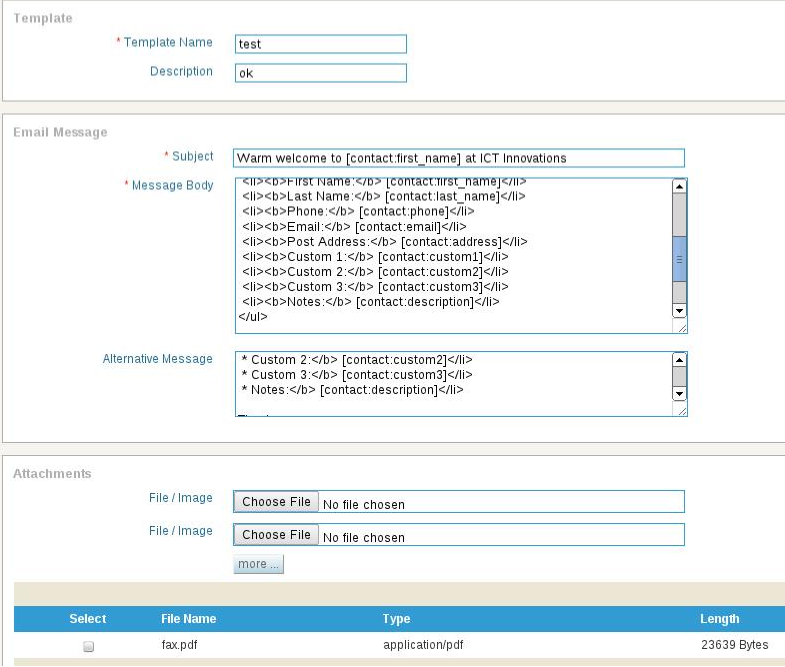Click the File Name column header
Screen dimensions: 785x667
coord(188,618)
